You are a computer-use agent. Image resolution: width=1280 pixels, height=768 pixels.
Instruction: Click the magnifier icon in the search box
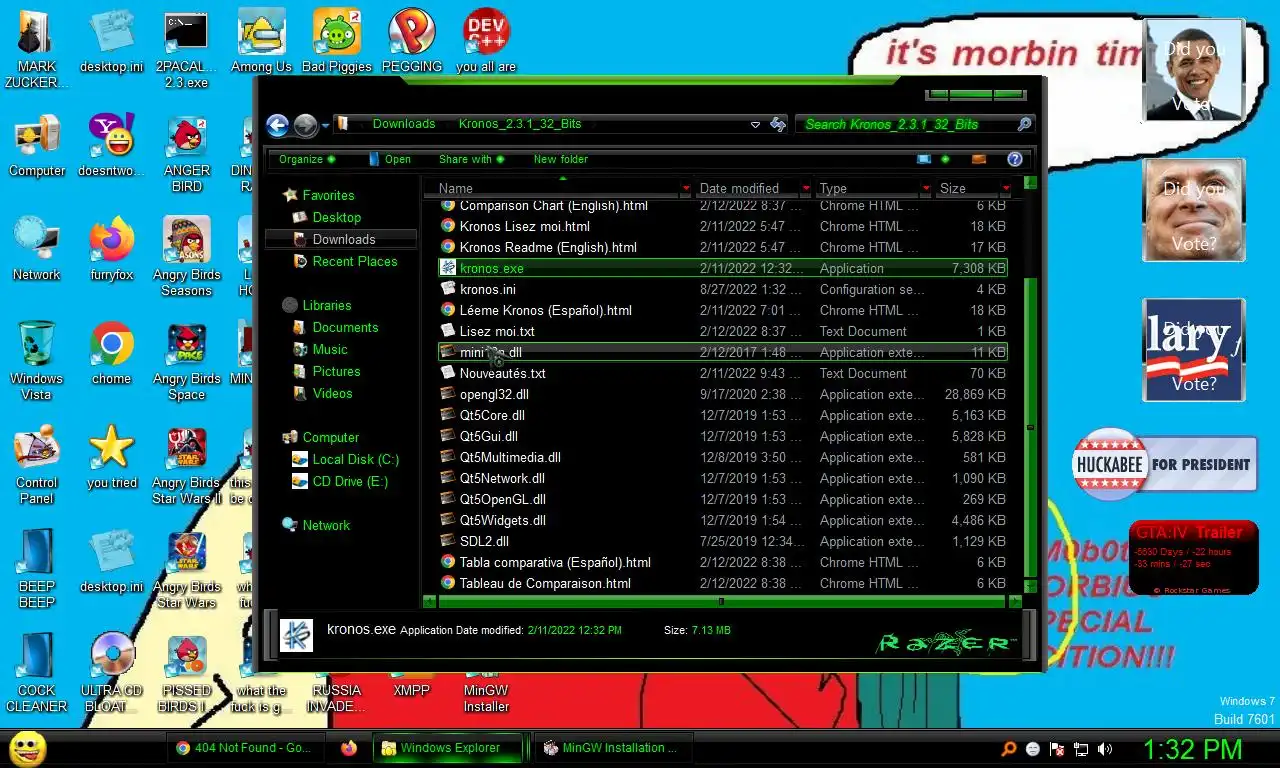pyautogui.click(x=1024, y=124)
